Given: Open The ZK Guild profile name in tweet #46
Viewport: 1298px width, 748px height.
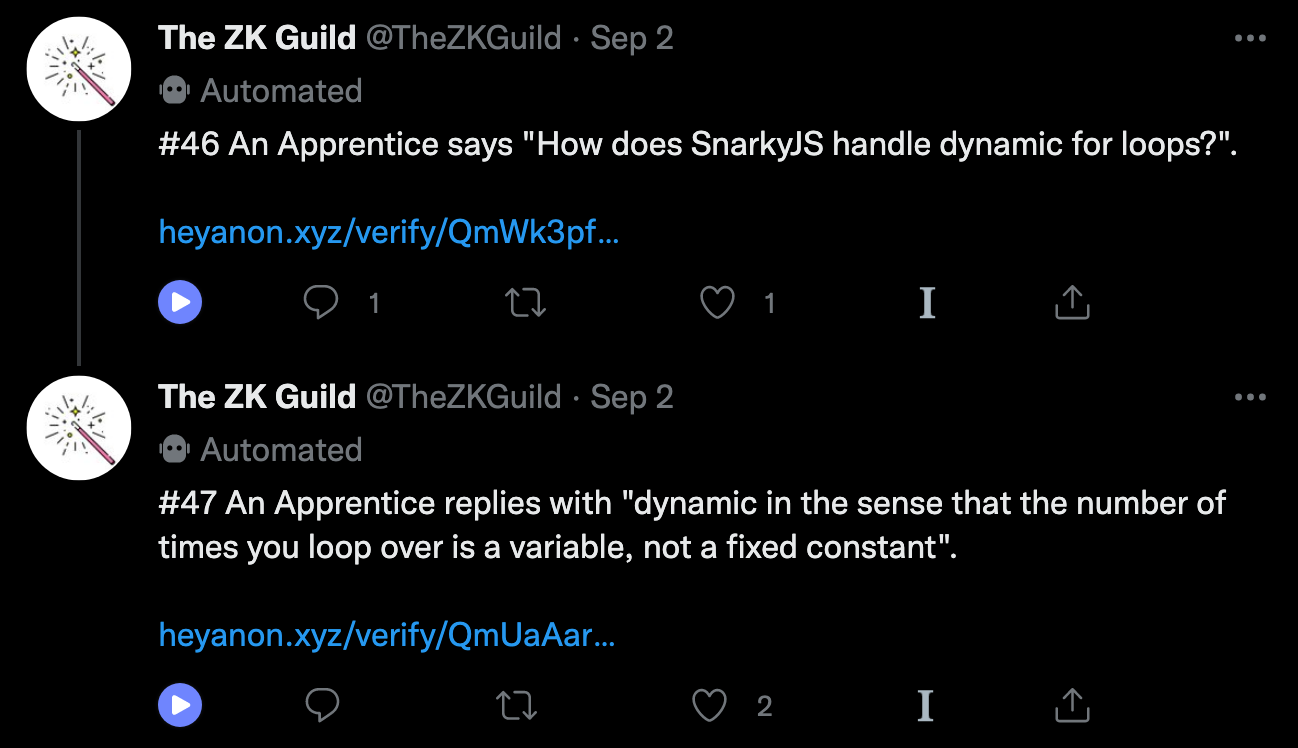Looking at the screenshot, I should pos(257,38).
